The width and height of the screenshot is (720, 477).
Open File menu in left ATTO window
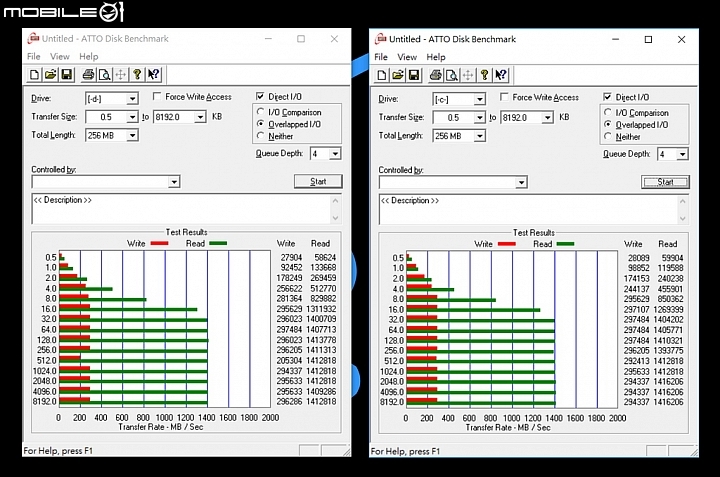click(x=34, y=56)
